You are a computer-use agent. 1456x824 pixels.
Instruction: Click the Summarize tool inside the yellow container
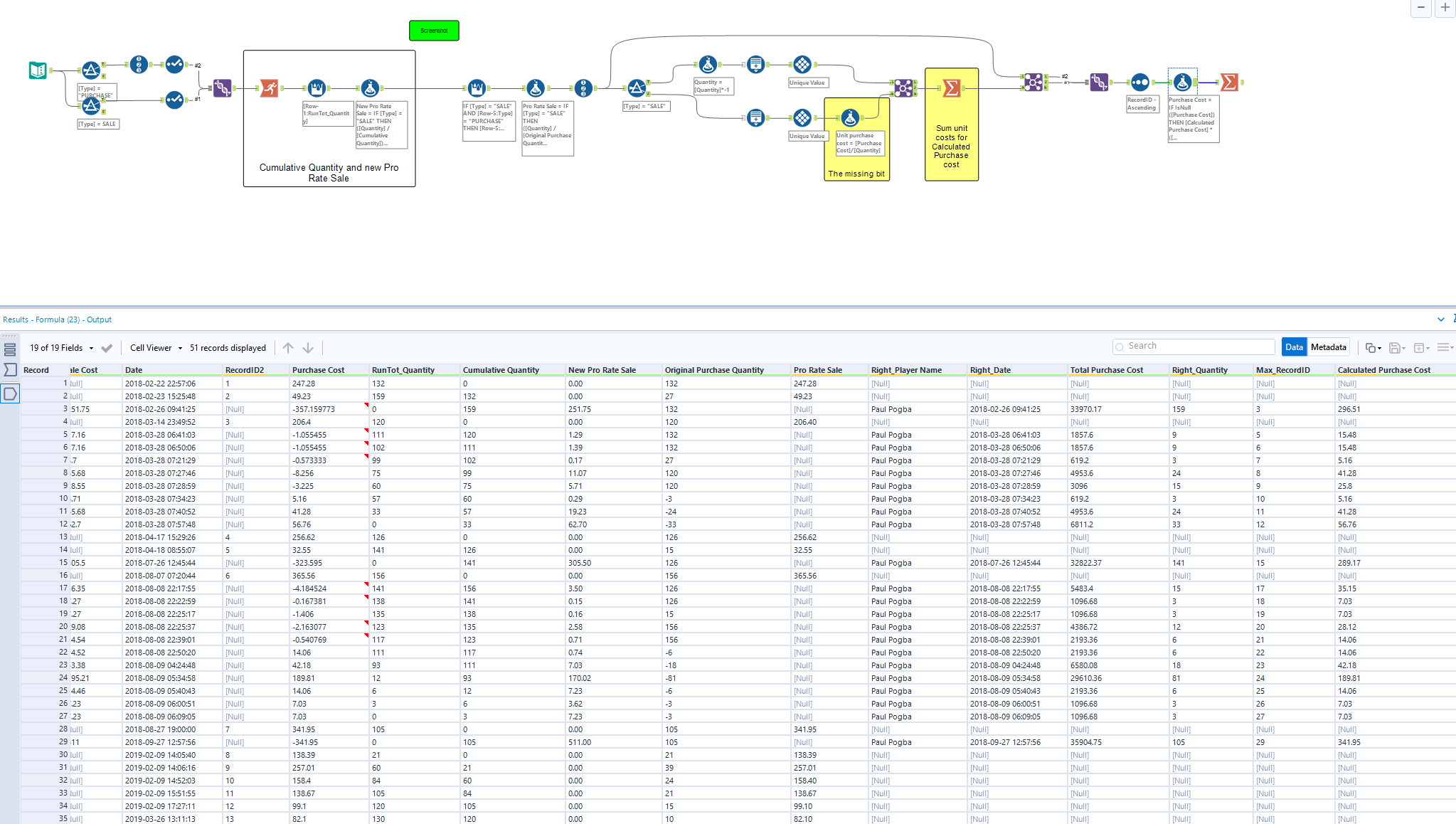pos(951,88)
